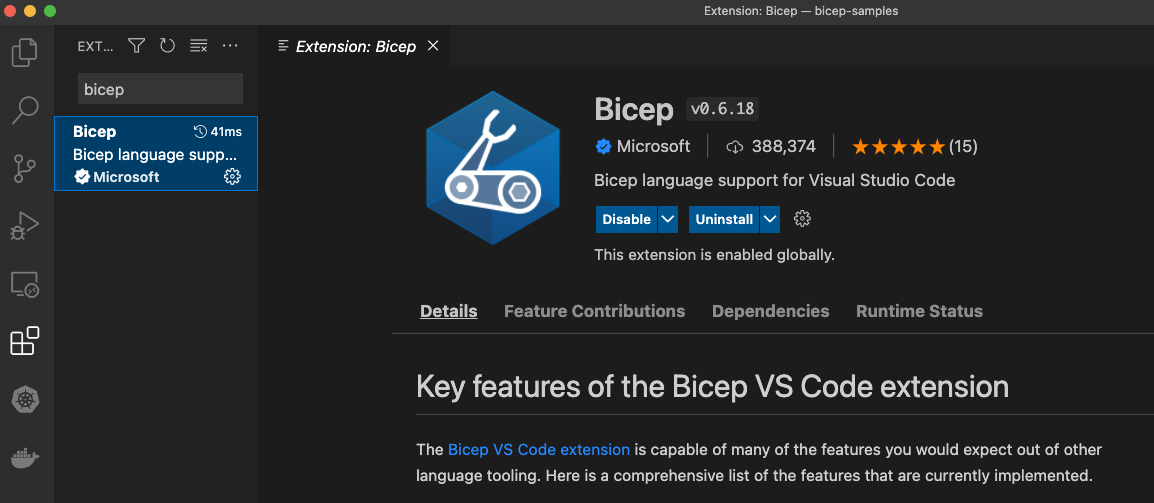Open the Source Control view icon
Image resolution: width=1154 pixels, height=503 pixels.
coord(25,168)
